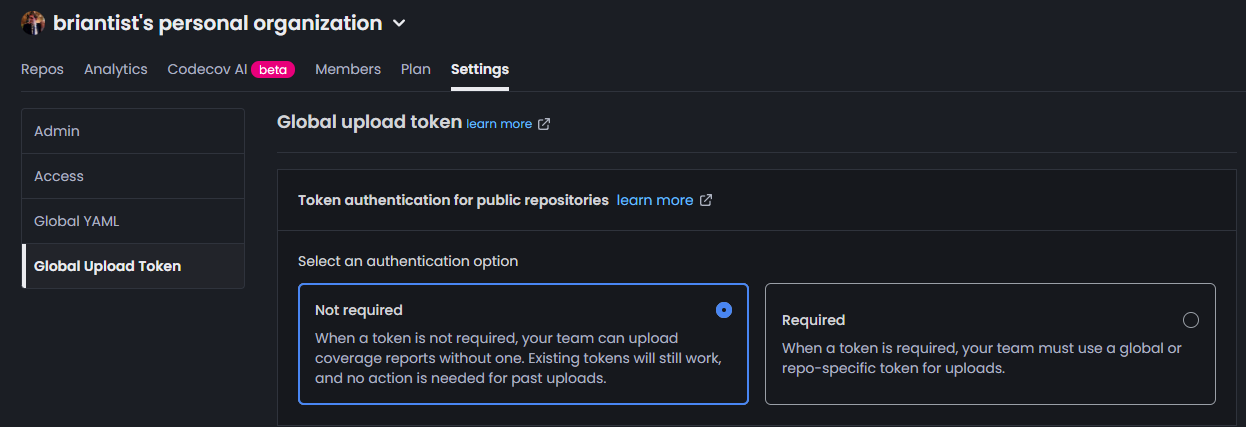Select the Settings tab

coord(480,70)
